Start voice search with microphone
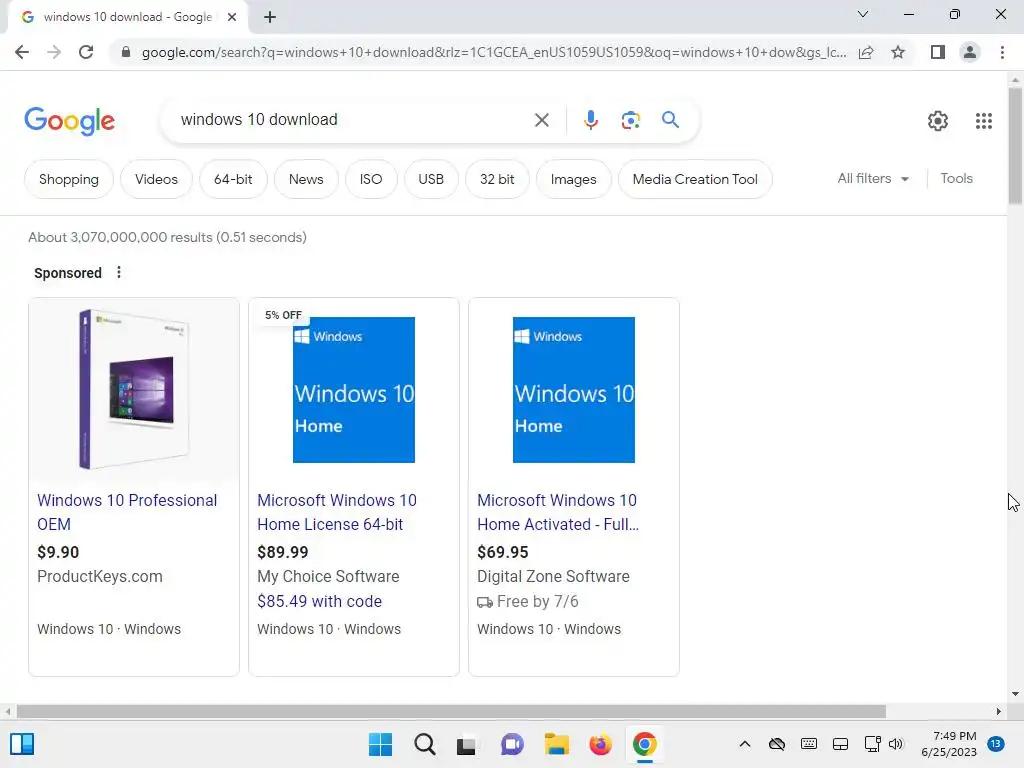This screenshot has height=768, width=1024. 590,120
